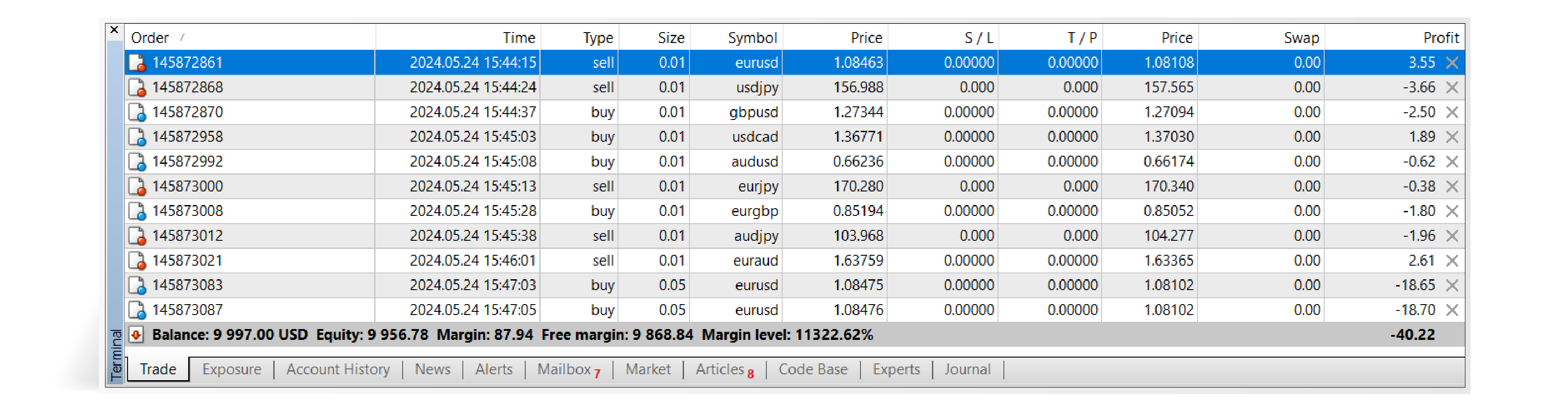Sort by the Time column header
The image size is (1568, 401).
[x=458, y=38]
